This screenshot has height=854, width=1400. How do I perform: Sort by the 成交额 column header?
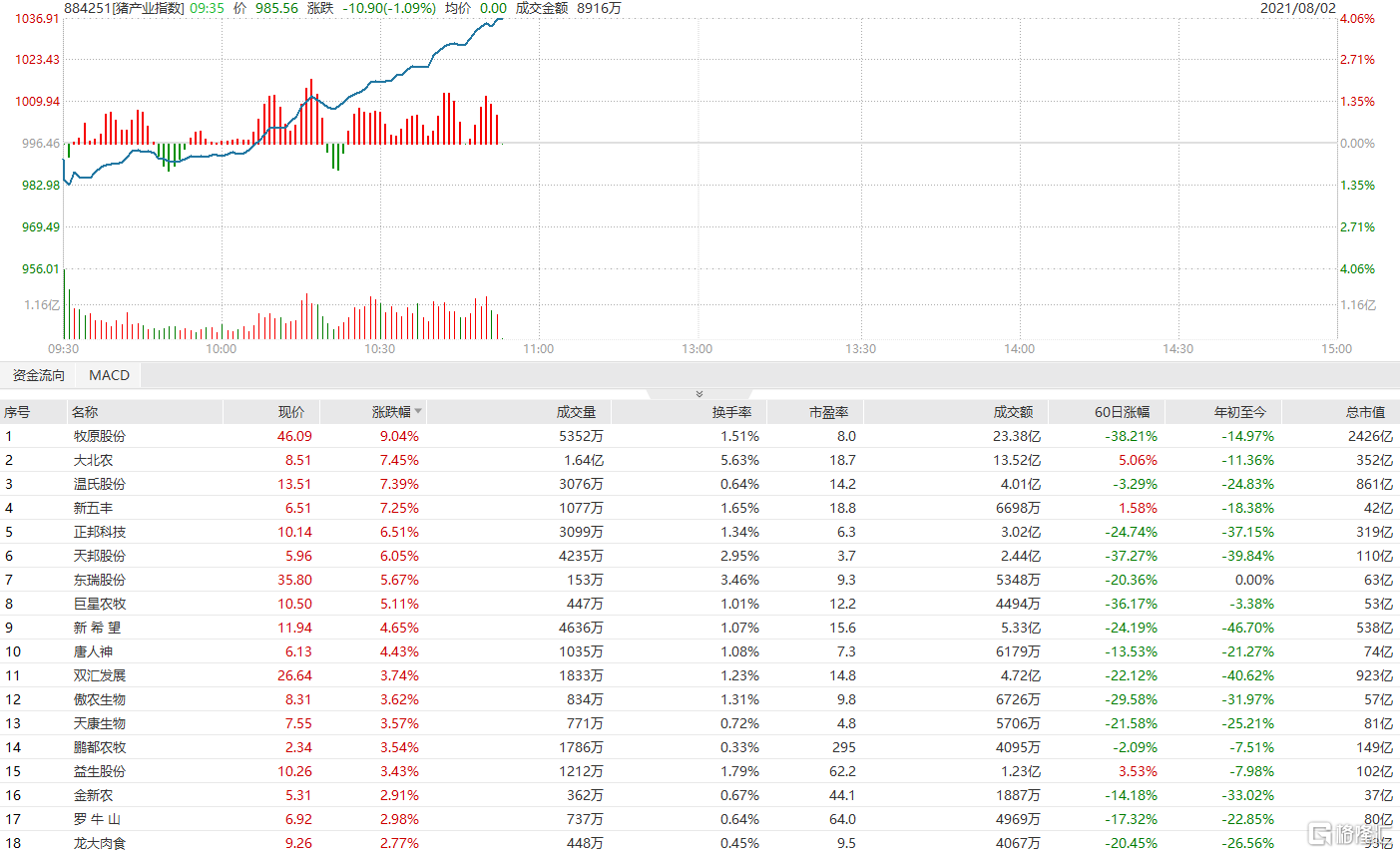pyautogui.click(x=1013, y=412)
